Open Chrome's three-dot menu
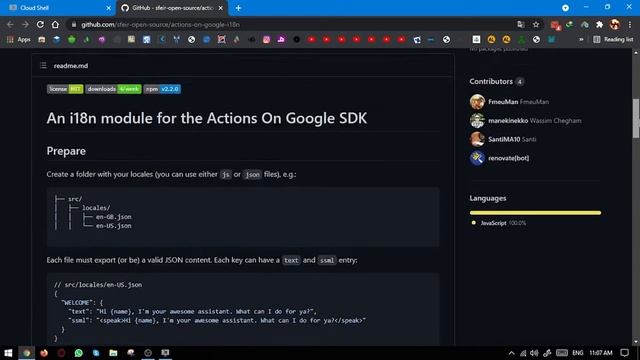 point(630,24)
